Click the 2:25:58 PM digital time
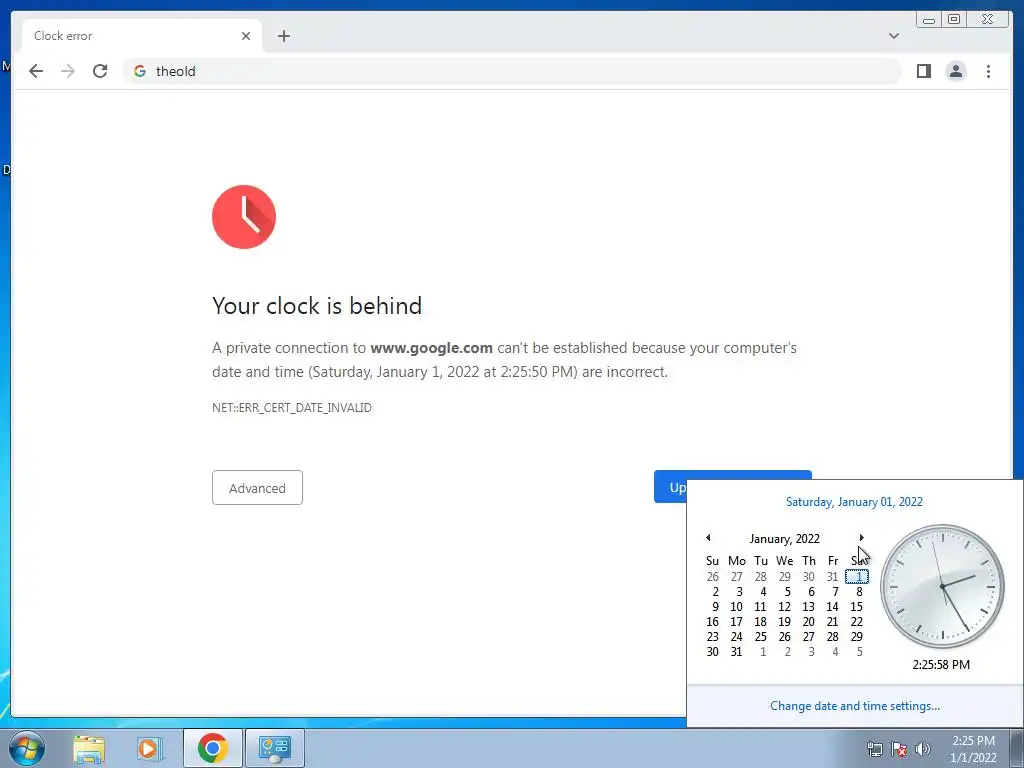This screenshot has width=1024, height=768. [x=941, y=665]
